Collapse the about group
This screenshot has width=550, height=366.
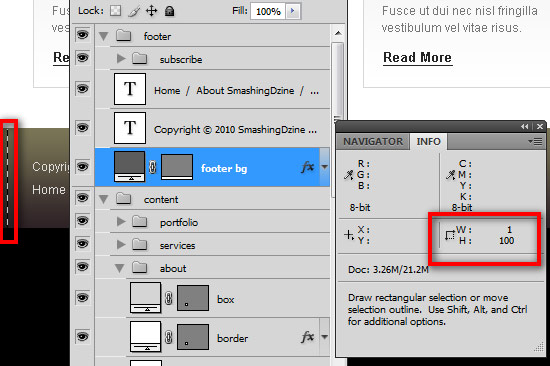[x=119, y=268]
